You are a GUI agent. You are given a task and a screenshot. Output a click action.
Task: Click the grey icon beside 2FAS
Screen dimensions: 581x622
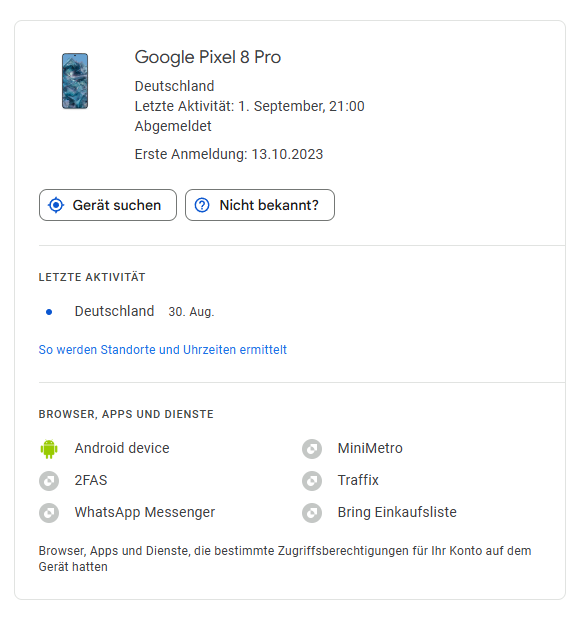[49, 481]
